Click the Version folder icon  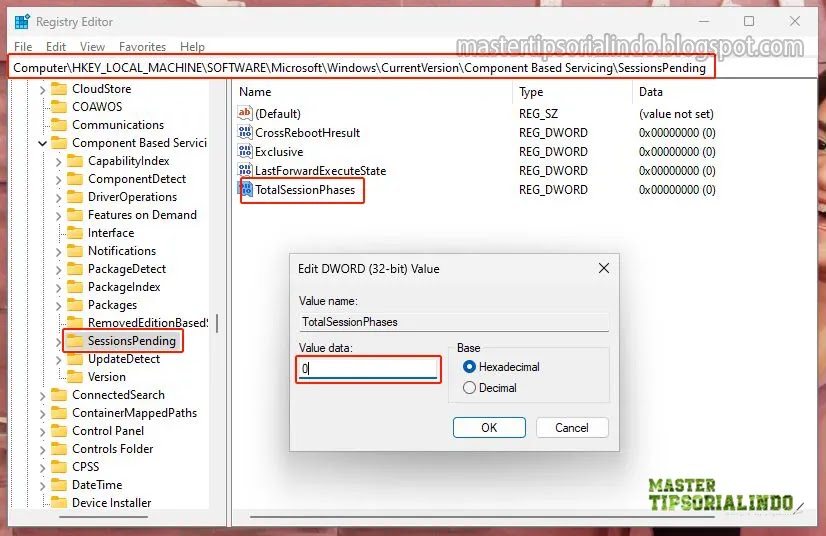click(75, 377)
